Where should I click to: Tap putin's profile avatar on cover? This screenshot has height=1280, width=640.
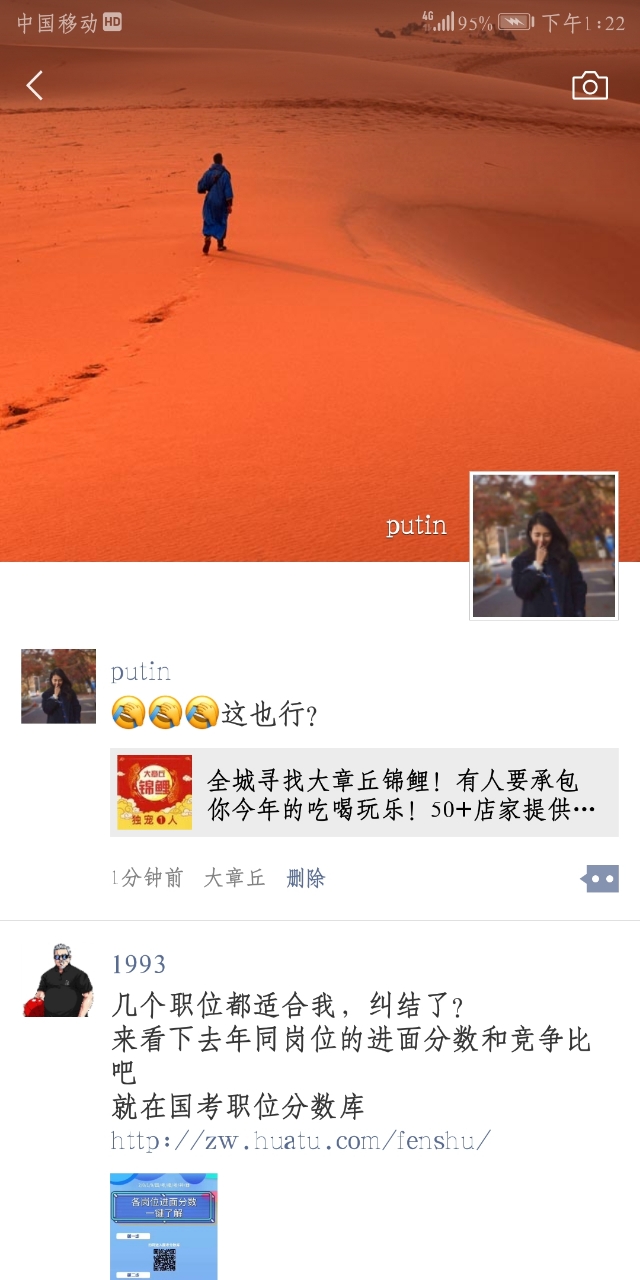pos(544,546)
